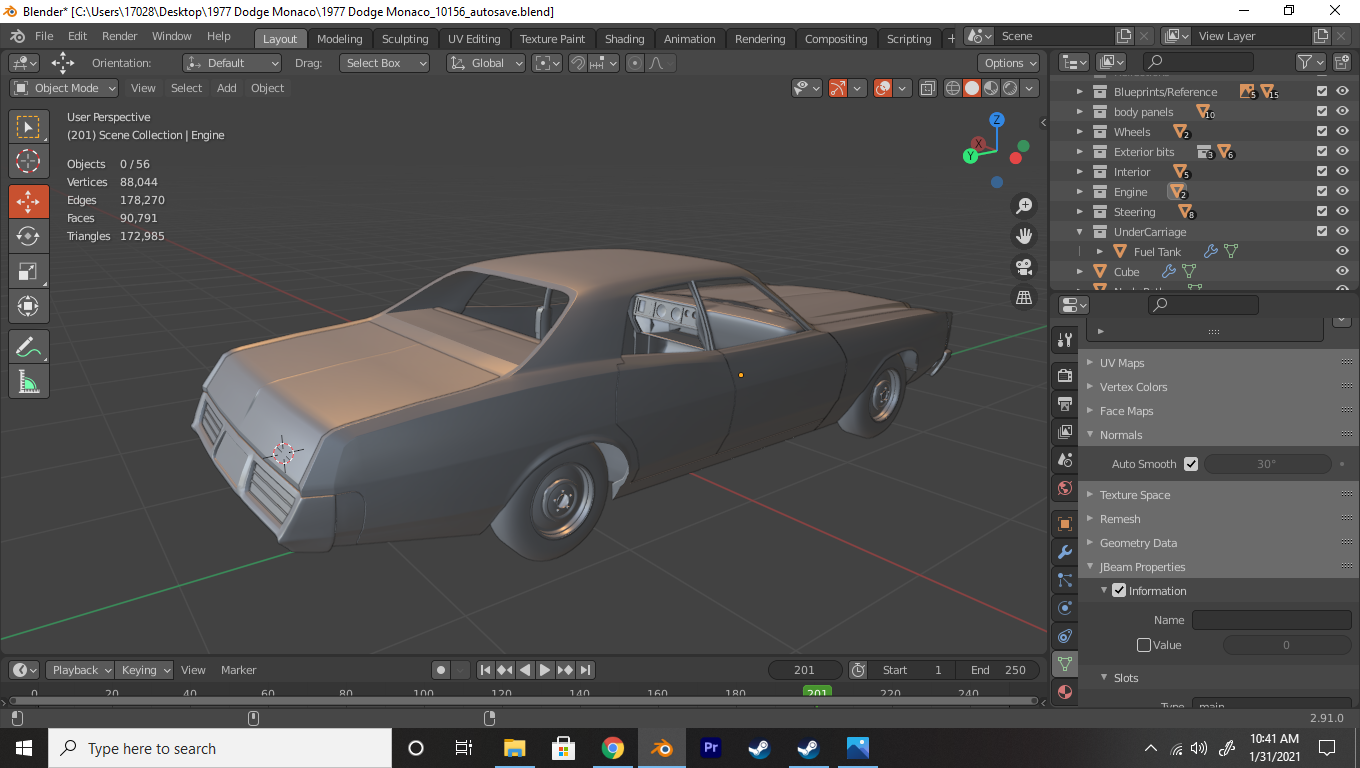Expand the Geometry Data panel
1360x768 pixels.
tap(1138, 543)
